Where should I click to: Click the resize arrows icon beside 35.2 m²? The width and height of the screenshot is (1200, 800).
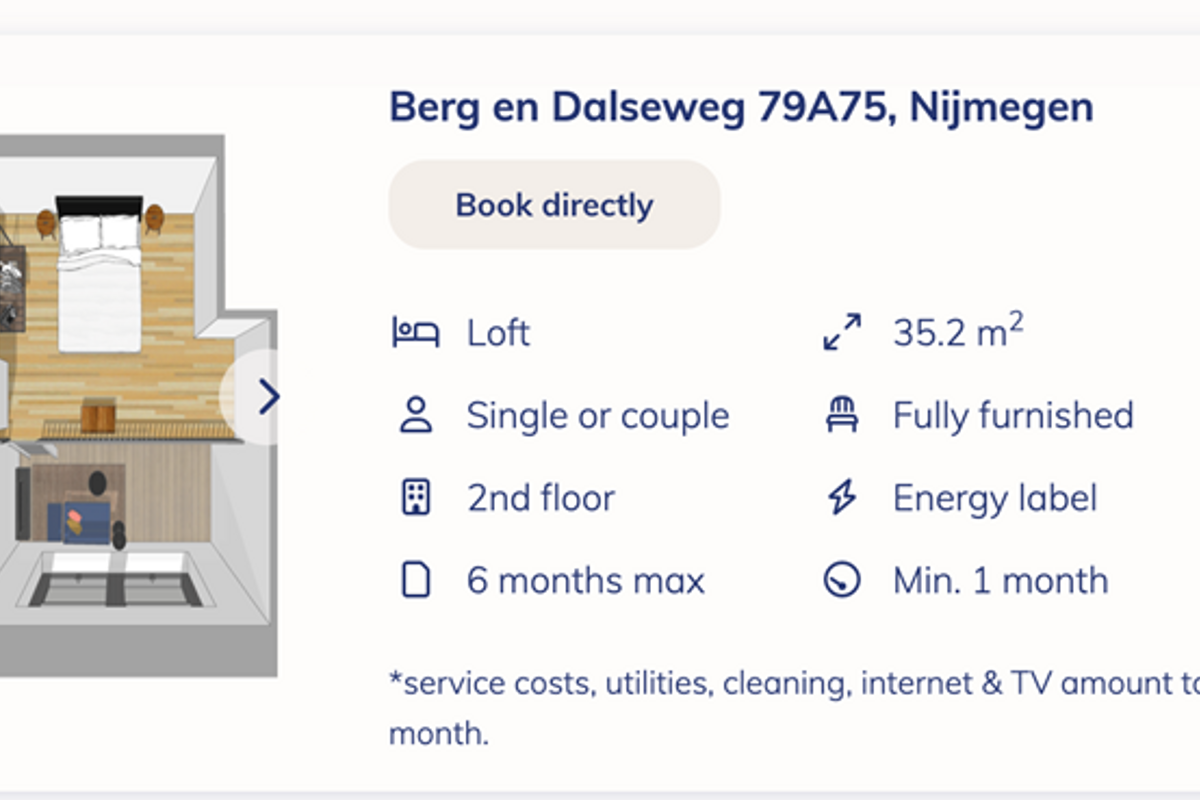point(842,332)
